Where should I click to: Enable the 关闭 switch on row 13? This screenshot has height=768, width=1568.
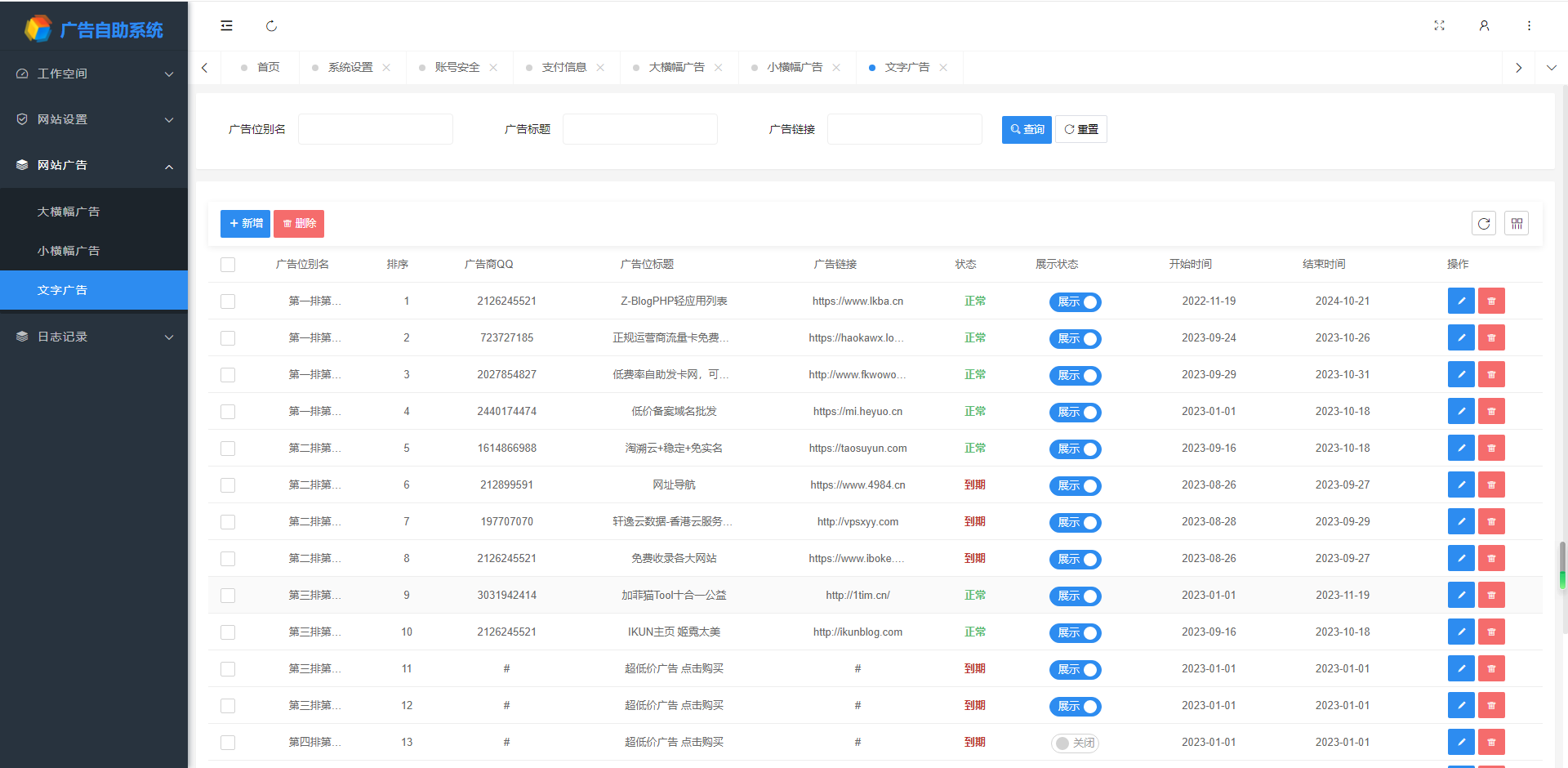[1075, 743]
